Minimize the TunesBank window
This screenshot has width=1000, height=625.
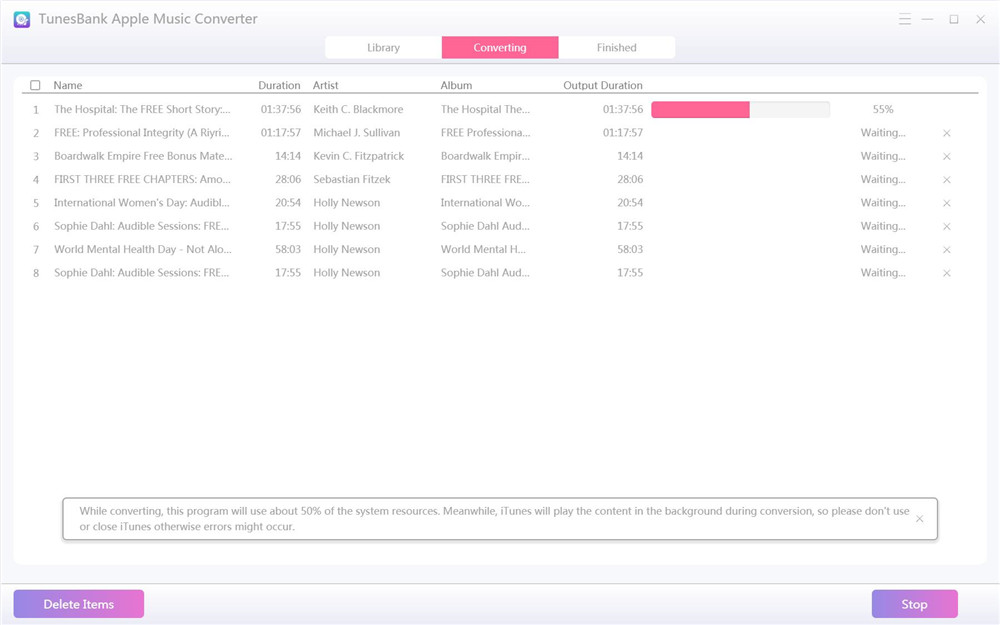click(927, 19)
